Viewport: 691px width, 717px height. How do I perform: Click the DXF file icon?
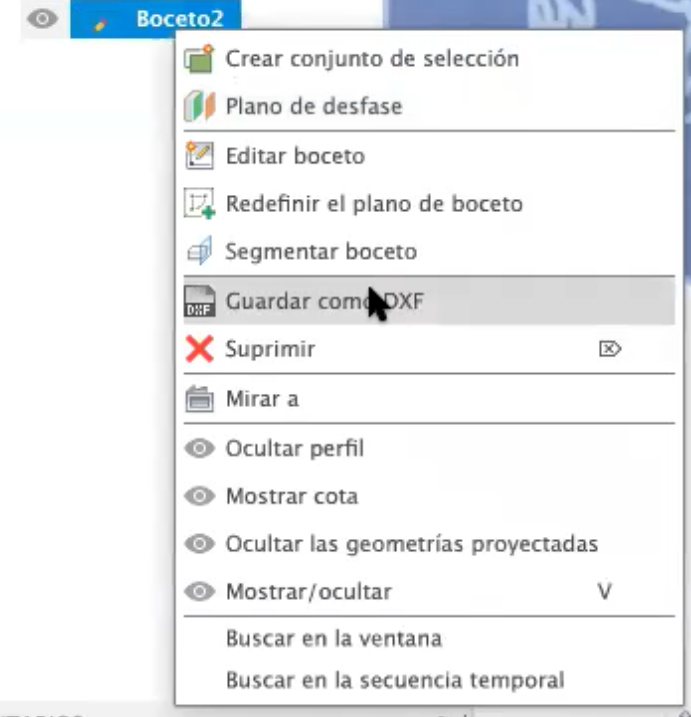pos(200,301)
